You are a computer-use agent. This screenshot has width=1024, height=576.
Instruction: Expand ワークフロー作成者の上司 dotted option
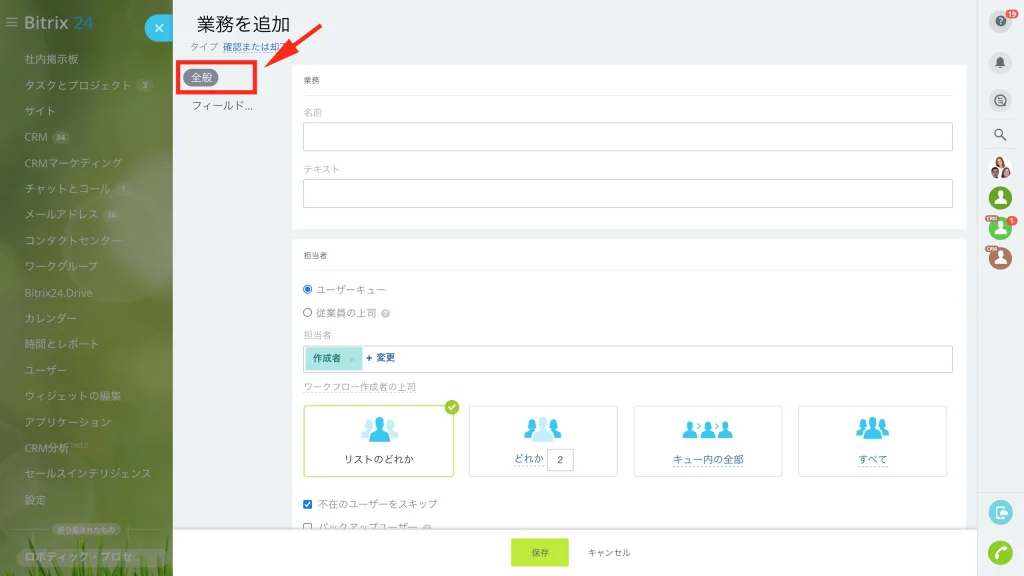tap(359, 387)
